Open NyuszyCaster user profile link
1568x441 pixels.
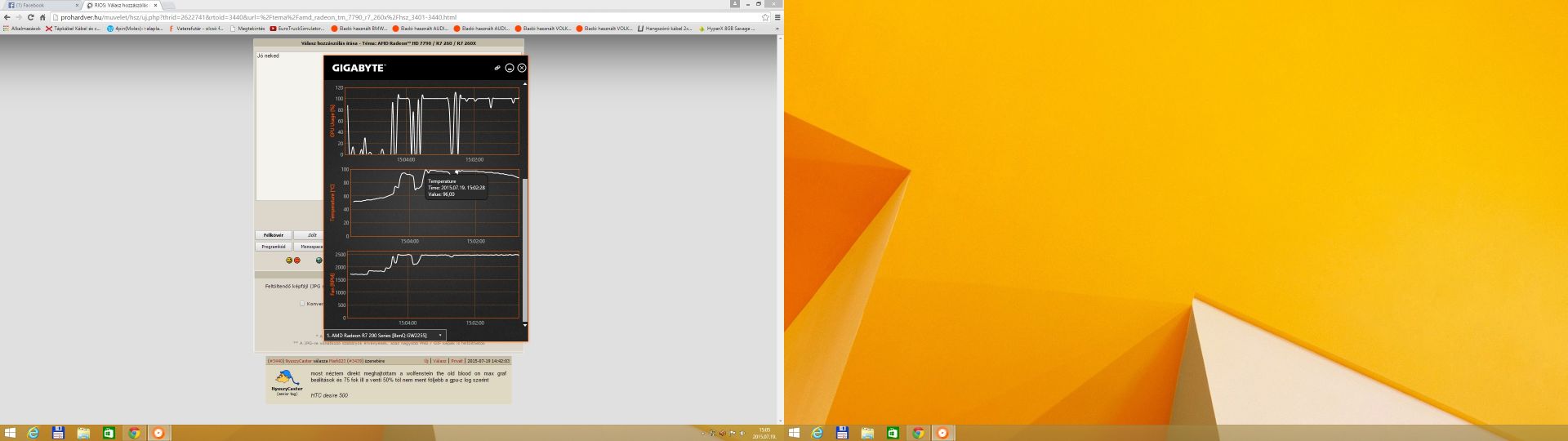click(x=298, y=360)
